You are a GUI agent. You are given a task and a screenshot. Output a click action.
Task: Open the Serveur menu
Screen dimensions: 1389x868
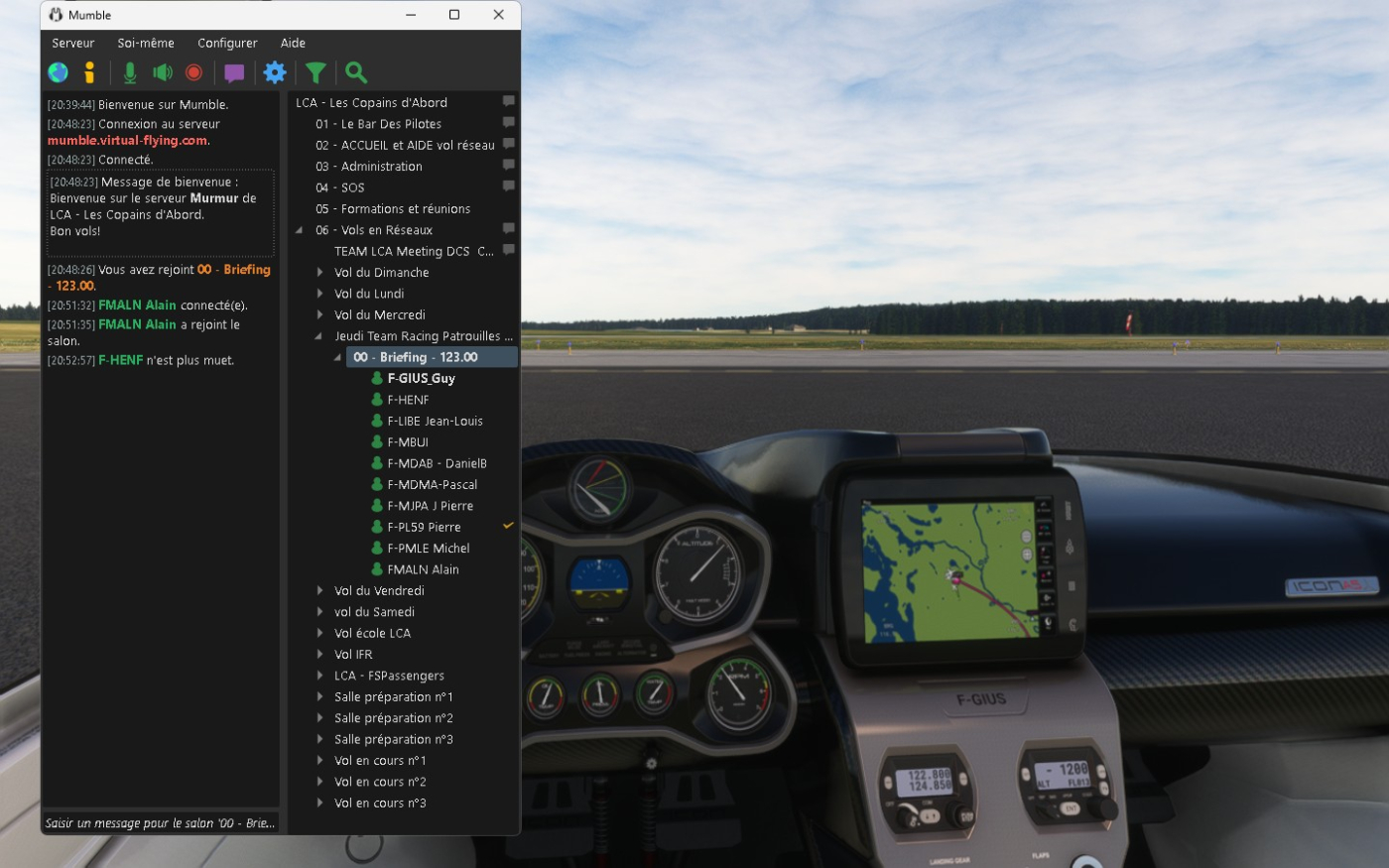[x=72, y=43]
